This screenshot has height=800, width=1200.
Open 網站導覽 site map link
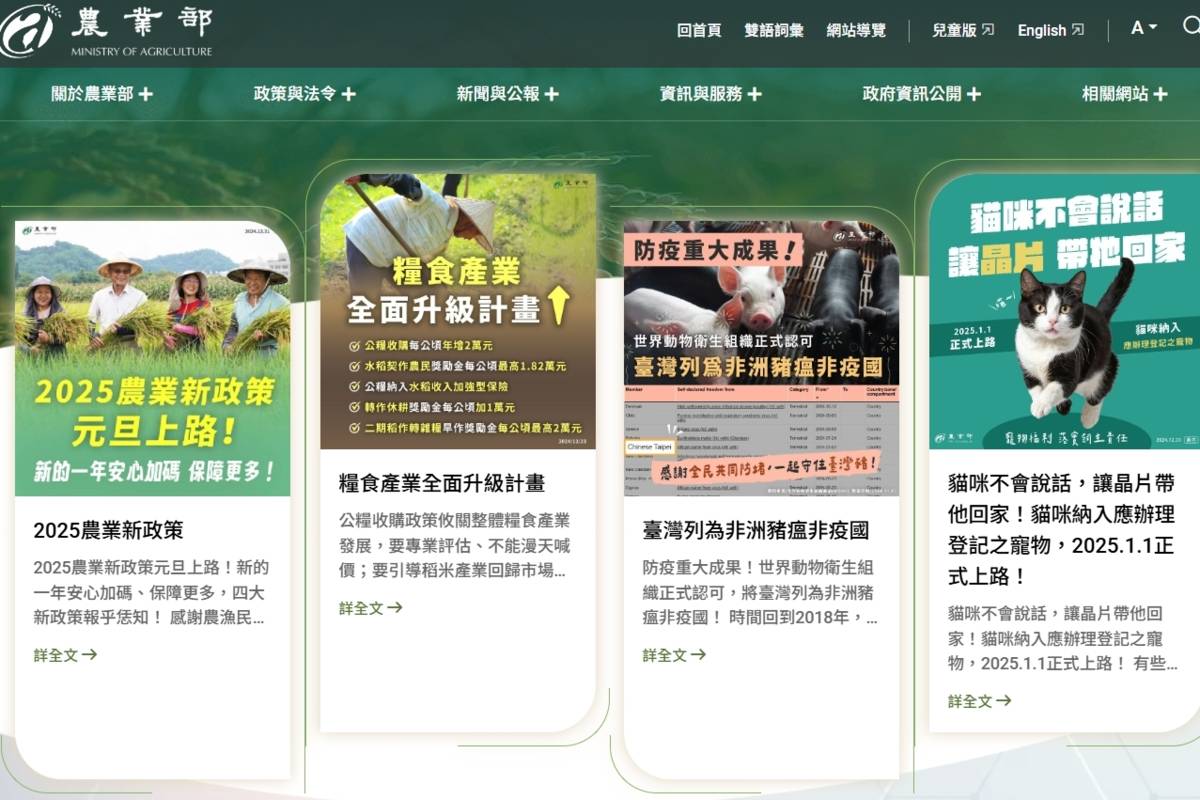(856, 30)
